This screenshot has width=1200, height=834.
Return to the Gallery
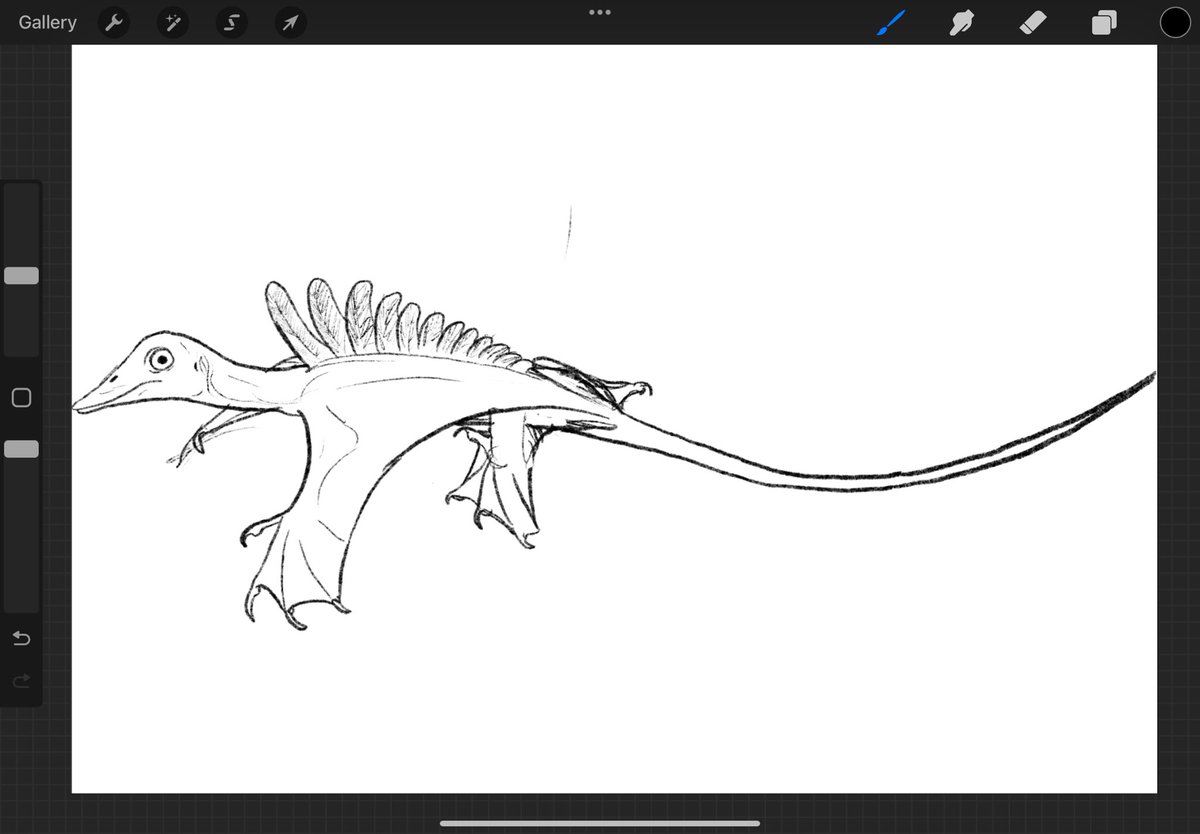(47, 22)
